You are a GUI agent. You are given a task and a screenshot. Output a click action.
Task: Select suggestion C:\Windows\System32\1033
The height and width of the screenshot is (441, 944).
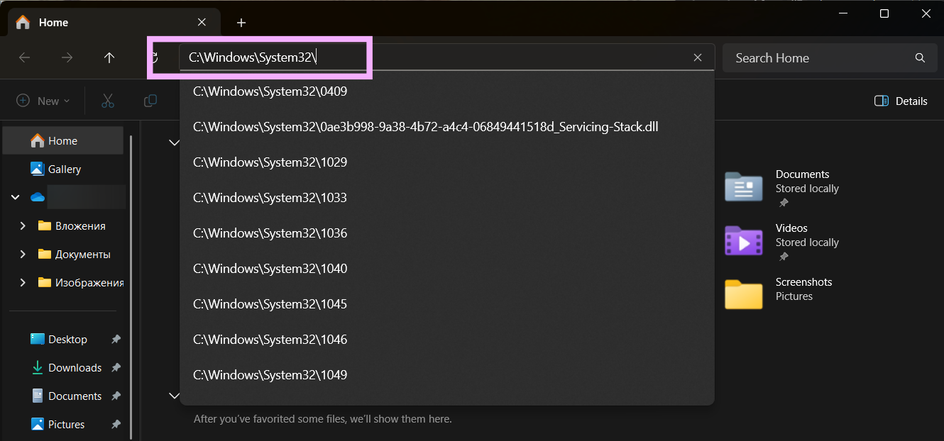(x=447, y=198)
